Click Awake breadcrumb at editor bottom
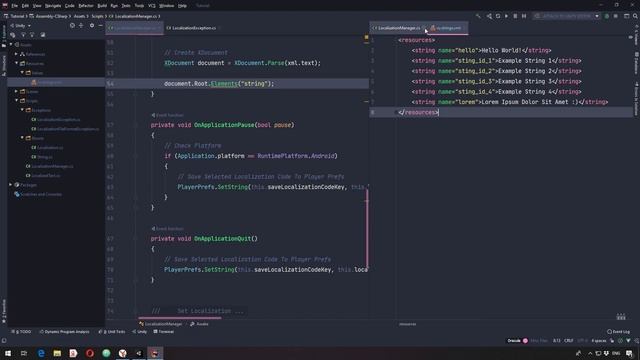The height and width of the screenshot is (360, 640). [x=200, y=324]
